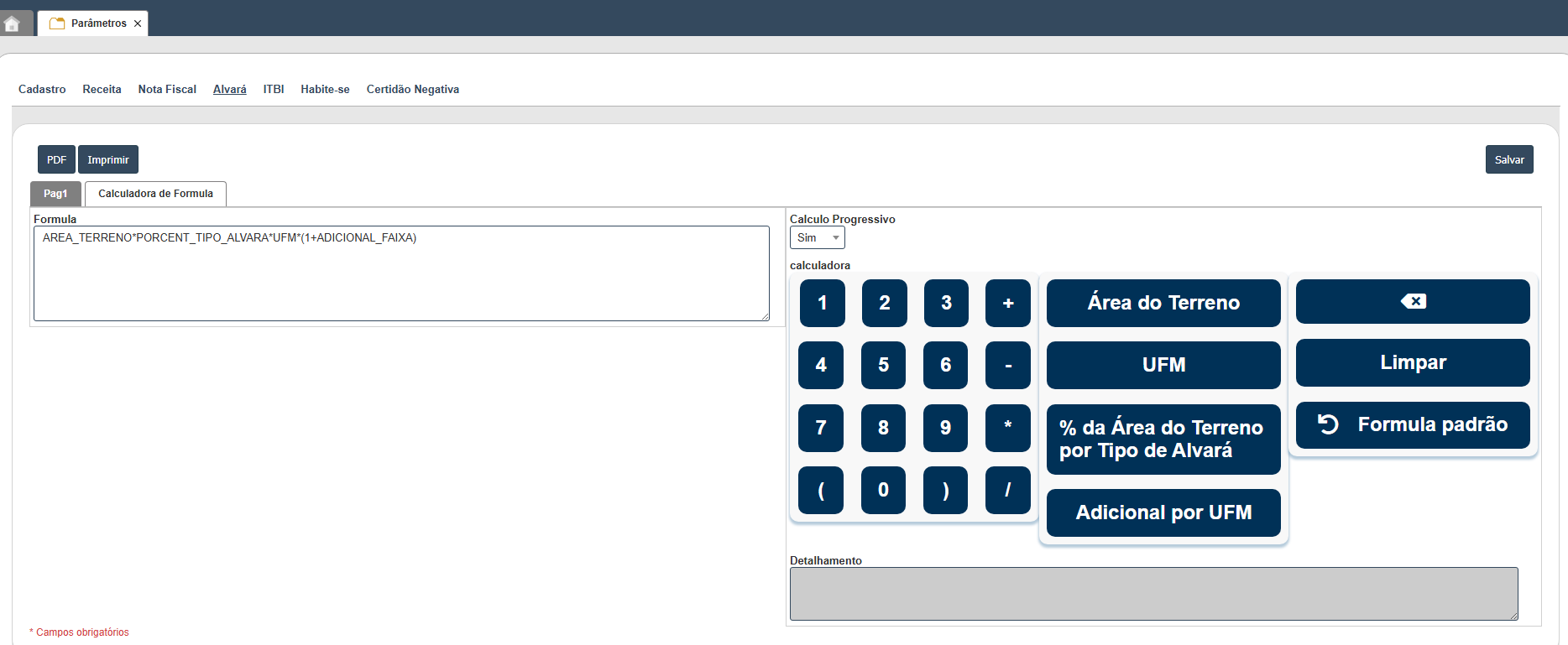The width and height of the screenshot is (1568, 645).
Task: Clear the formula with Limpar
Action: 1413,362
